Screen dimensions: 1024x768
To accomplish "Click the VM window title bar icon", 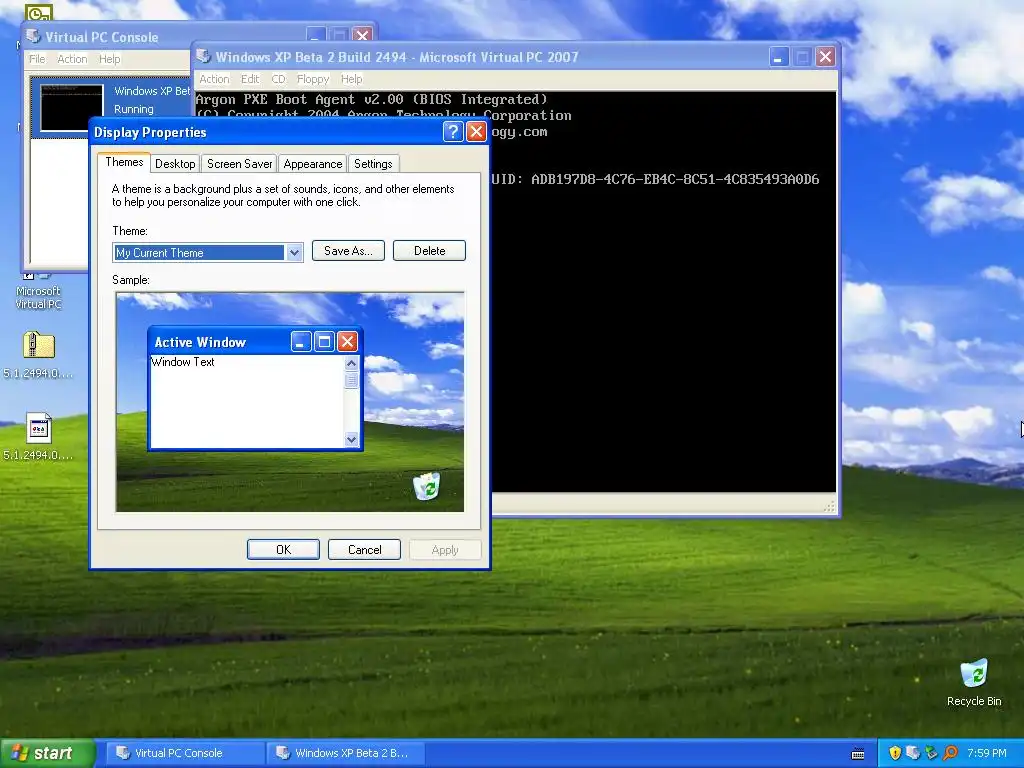I will click(x=203, y=57).
